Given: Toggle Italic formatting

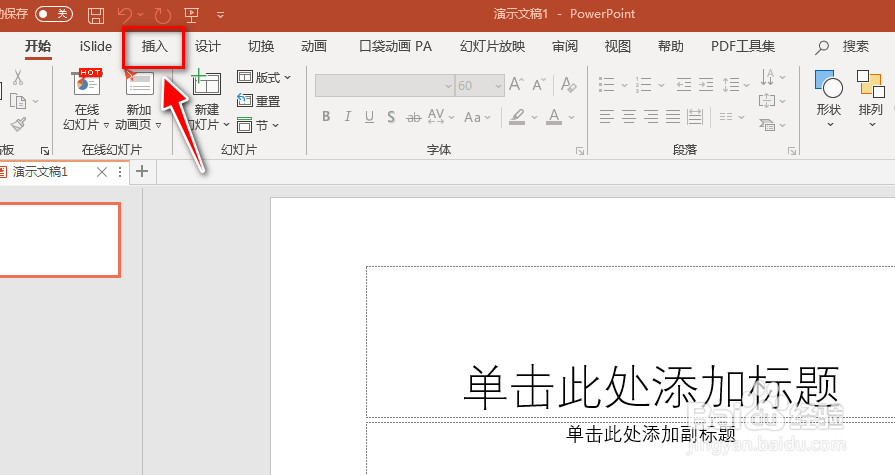Looking at the screenshot, I should tap(348, 116).
